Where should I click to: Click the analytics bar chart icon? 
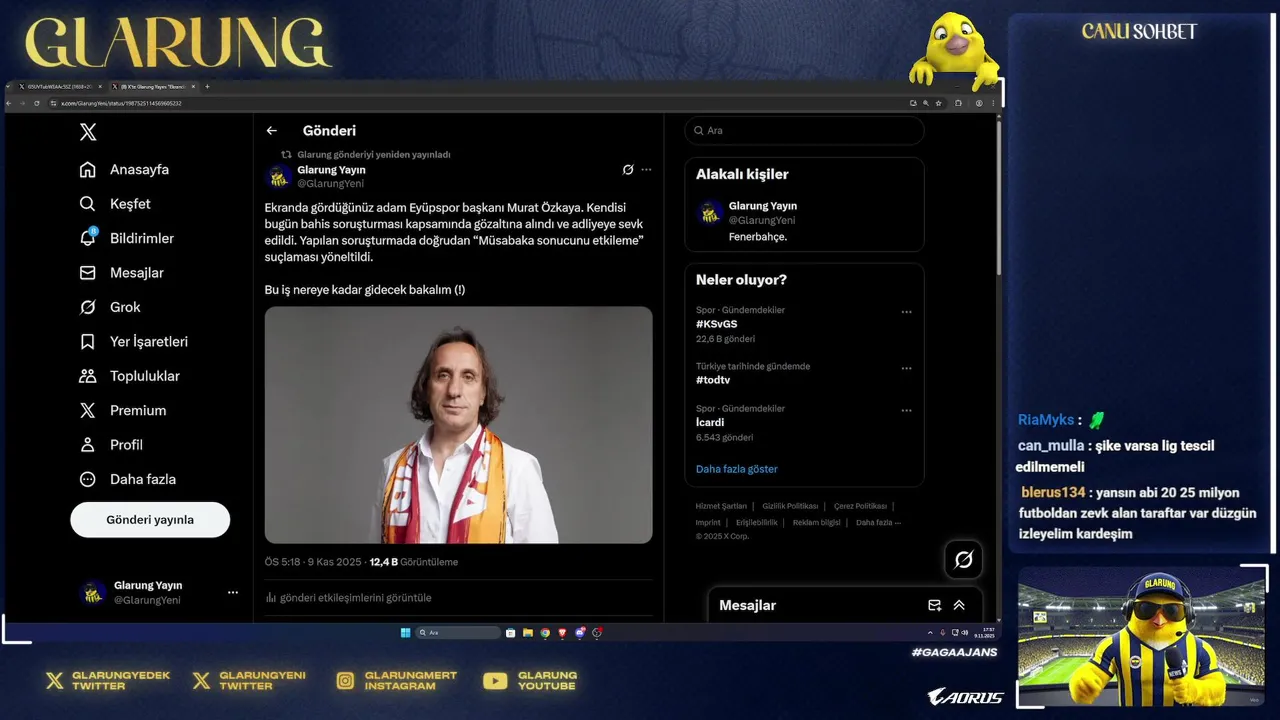coord(271,598)
